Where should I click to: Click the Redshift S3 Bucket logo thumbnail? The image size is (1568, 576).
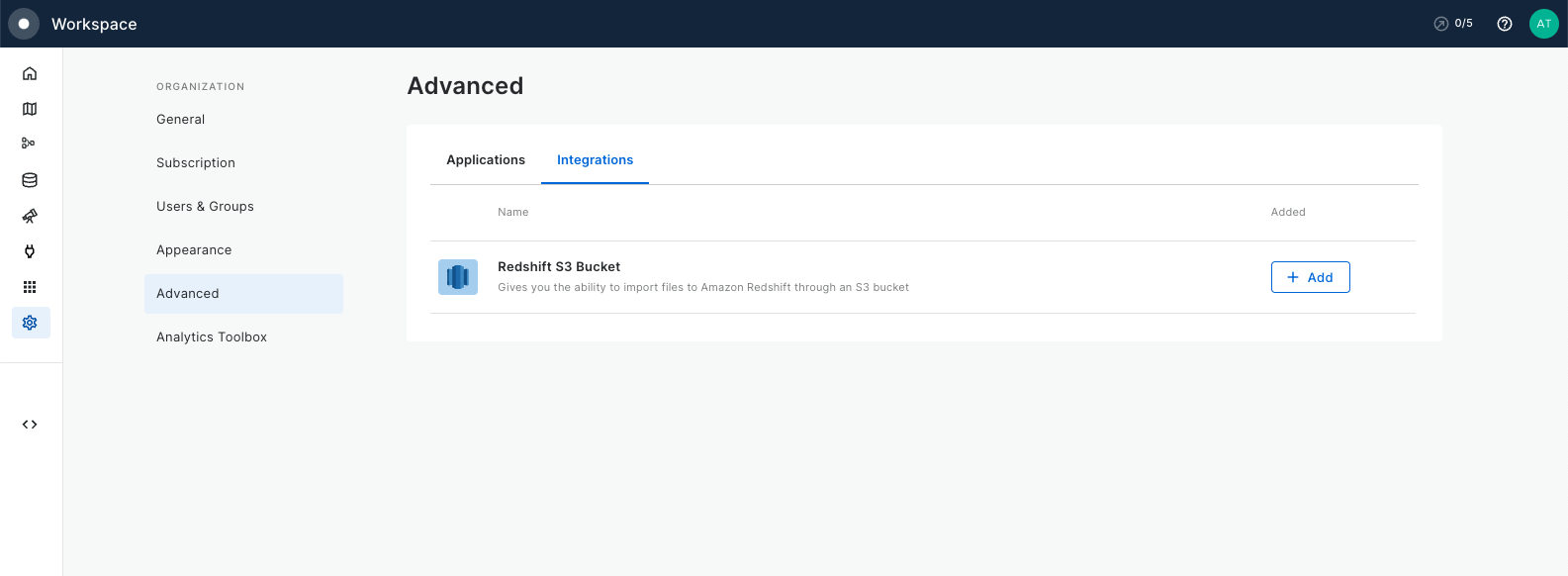coord(458,277)
